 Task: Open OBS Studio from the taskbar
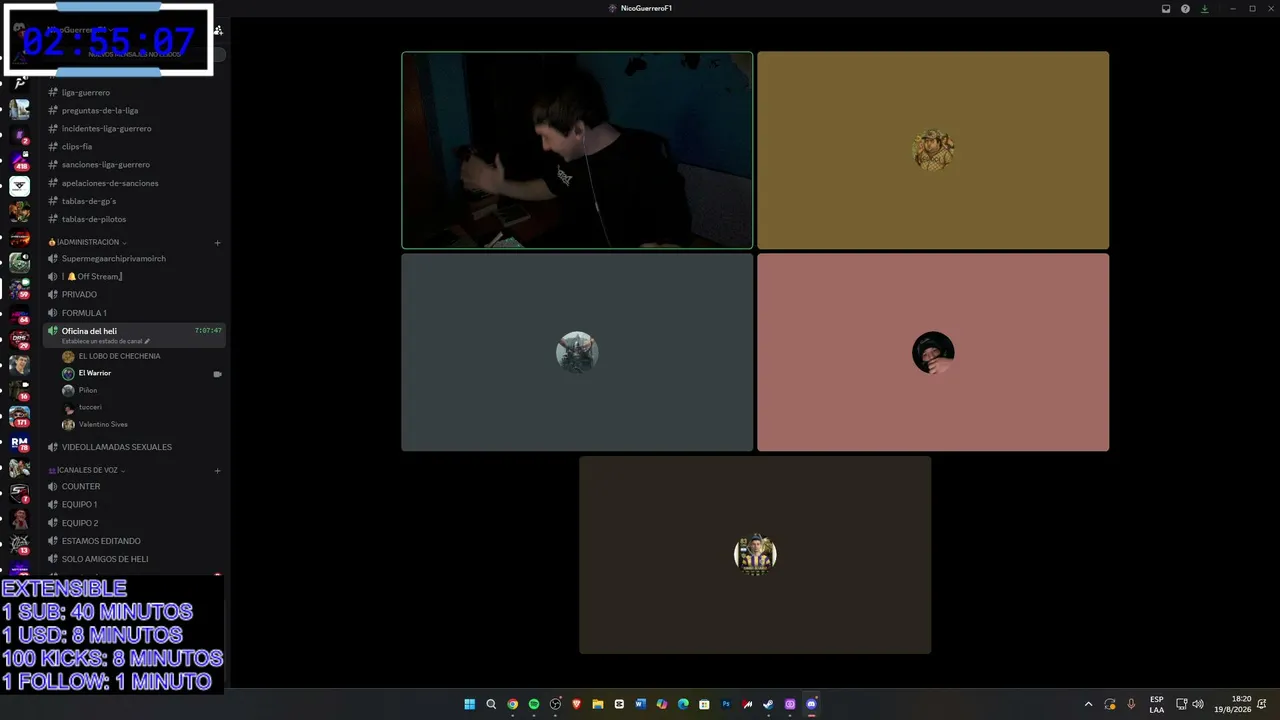click(x=555, y=704)
